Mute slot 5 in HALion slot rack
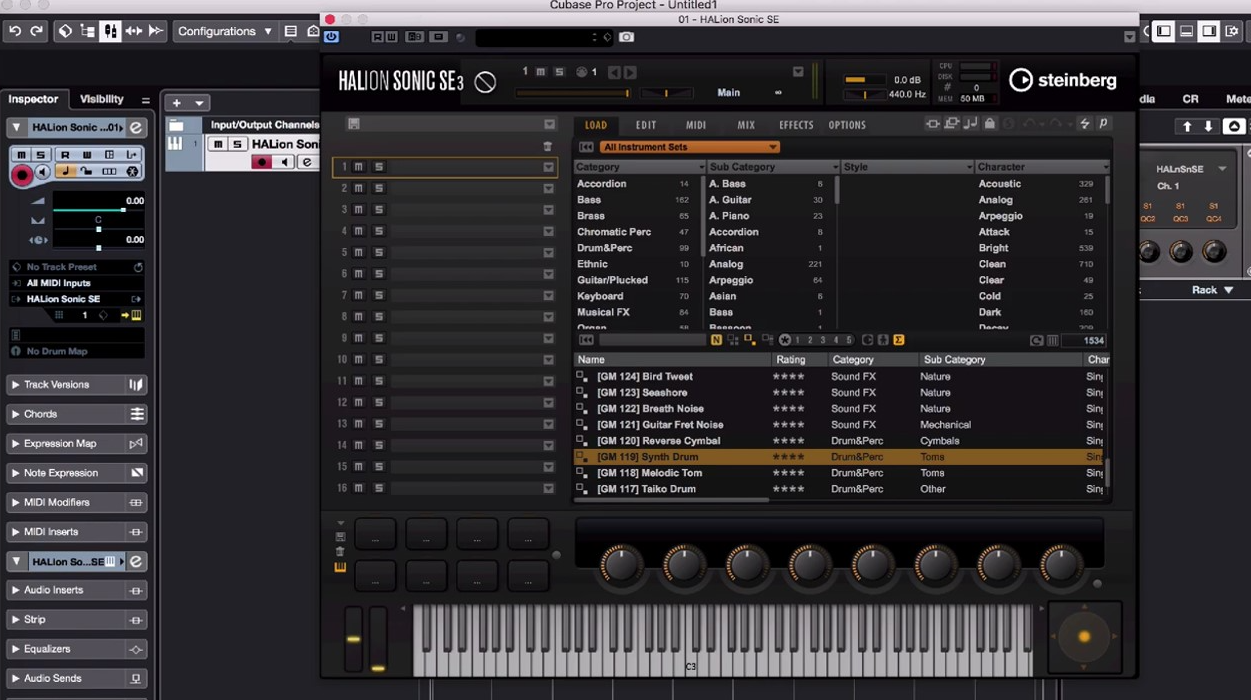 pyautogui.click(x=359, y=252)
